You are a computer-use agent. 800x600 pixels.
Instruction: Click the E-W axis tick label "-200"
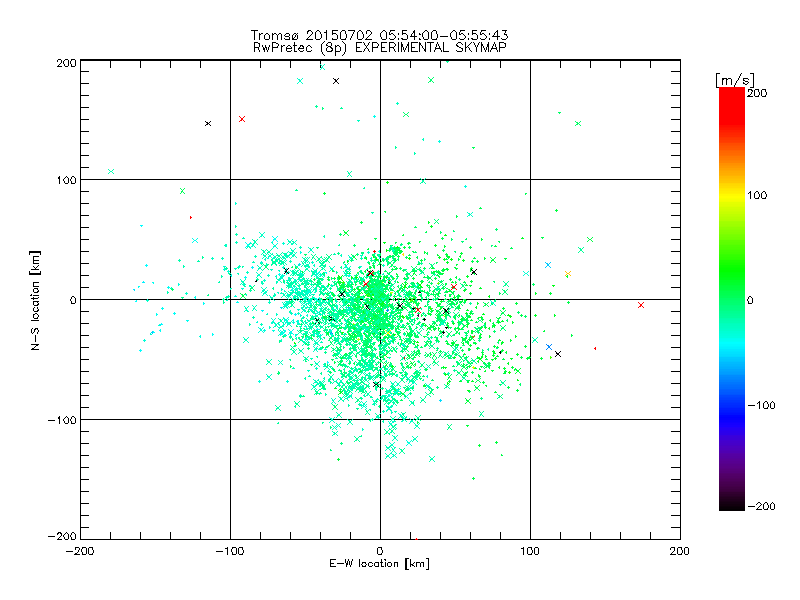click(x=80, y=551)
